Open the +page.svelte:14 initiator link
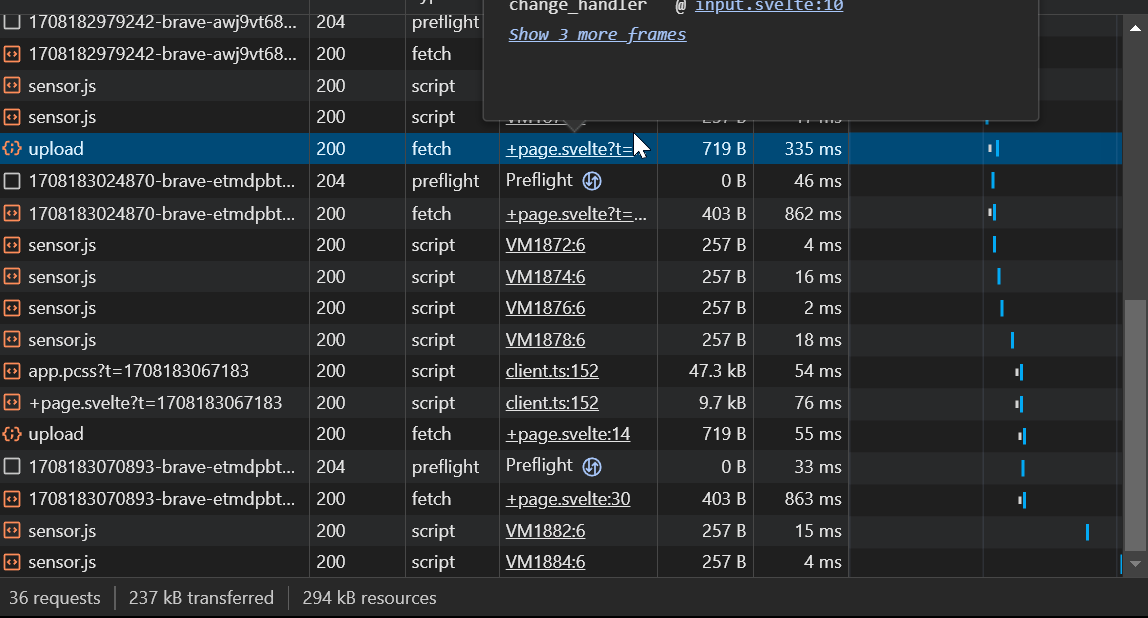Image resolution: width=1148 pixels, height=618 pixels. [x=567, y=434]
